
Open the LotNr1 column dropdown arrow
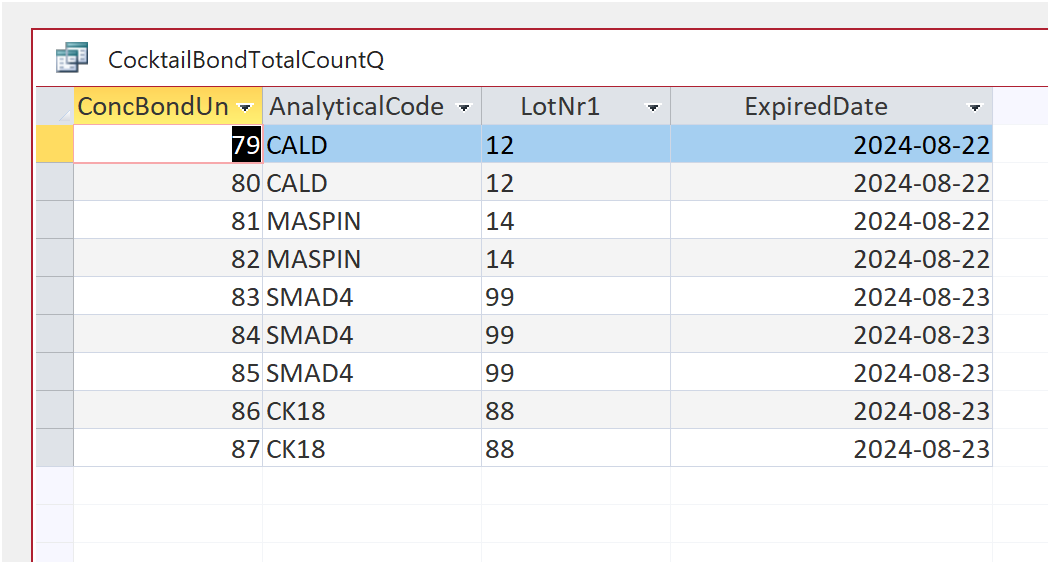pos(653,107)
